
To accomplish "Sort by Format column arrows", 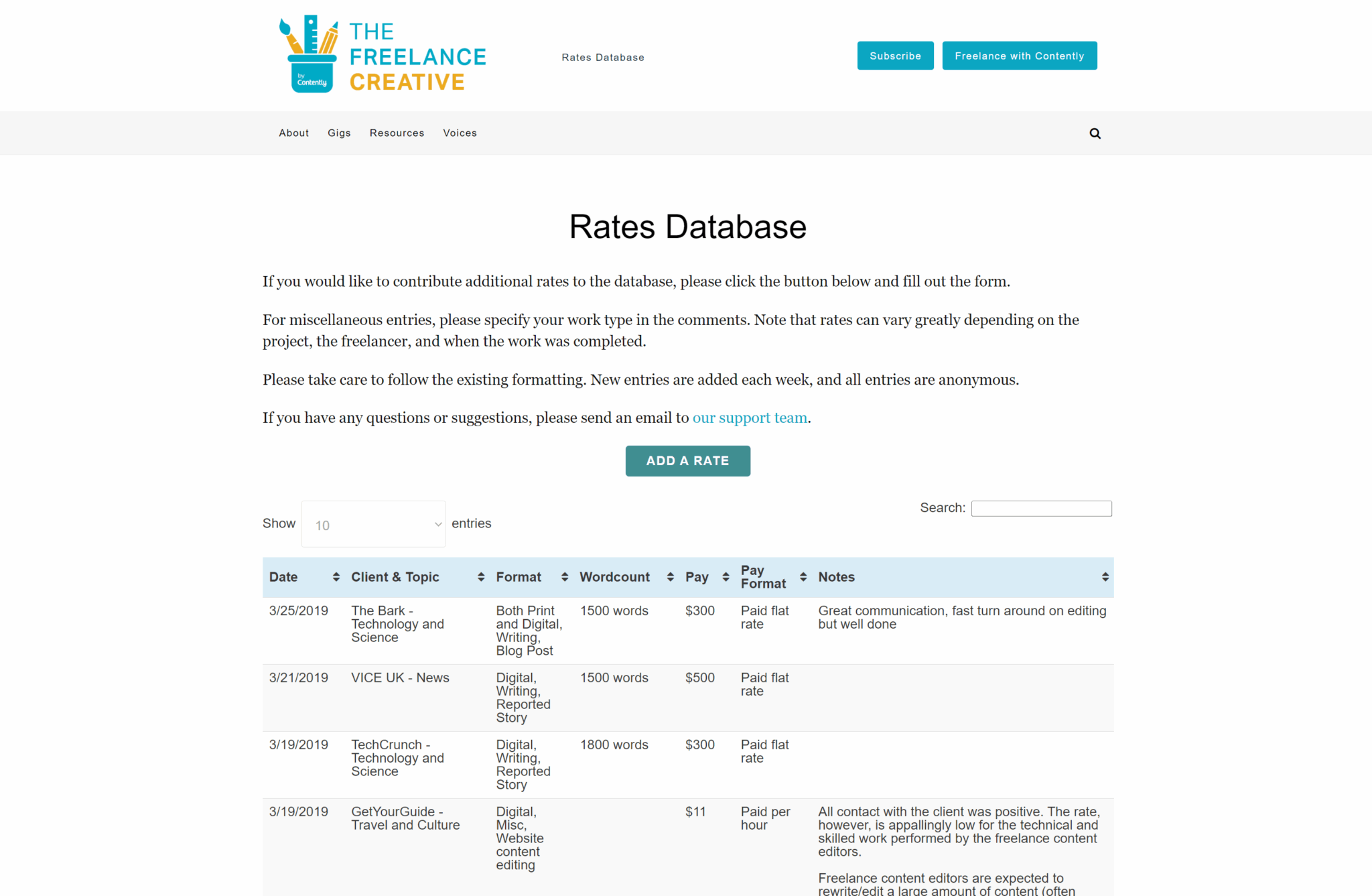I will pos(565,577).
